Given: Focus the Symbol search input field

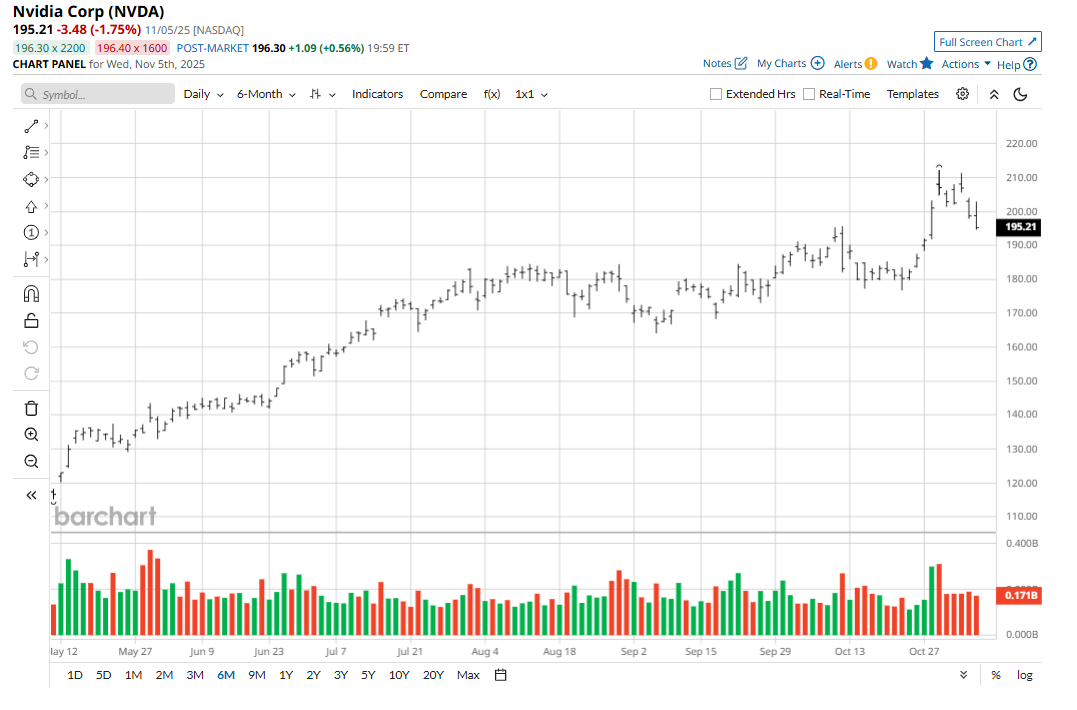Looking at the screenshot, I should pyautogui.click(x=98, y=94).
